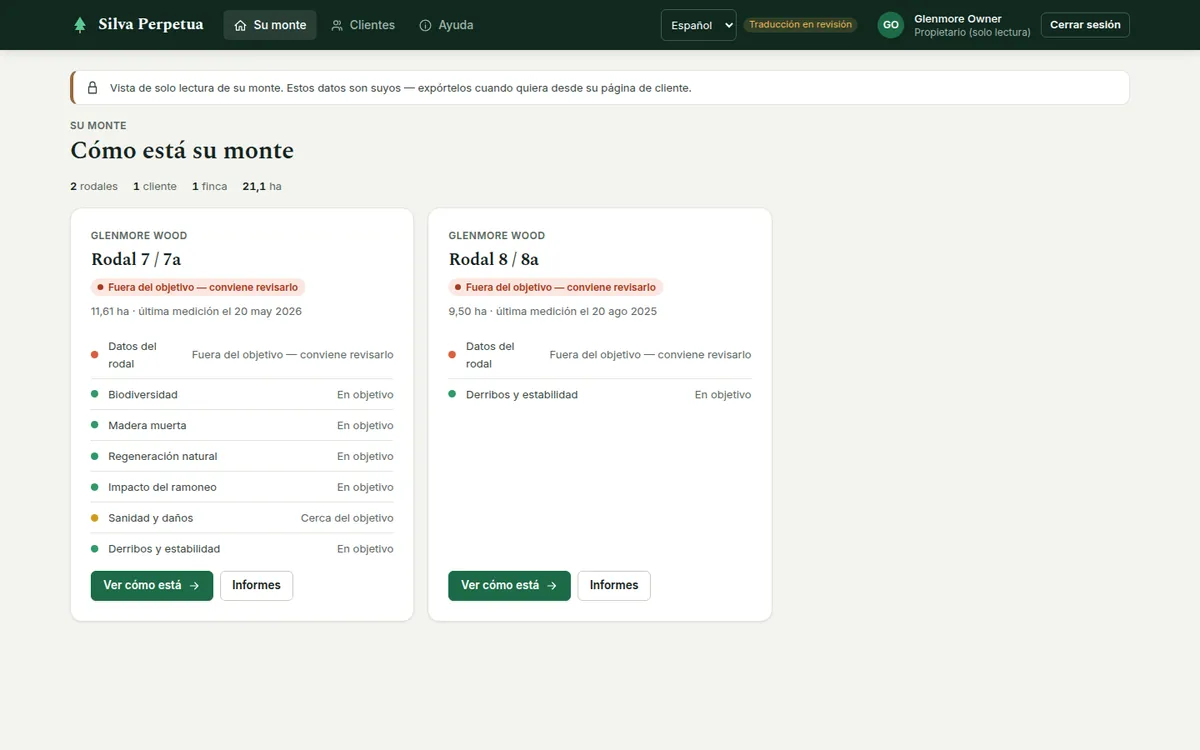Screen dimensions: 1200x750
Task: Click Cerca del objetivo status text
Action: [x=347, y=518]
